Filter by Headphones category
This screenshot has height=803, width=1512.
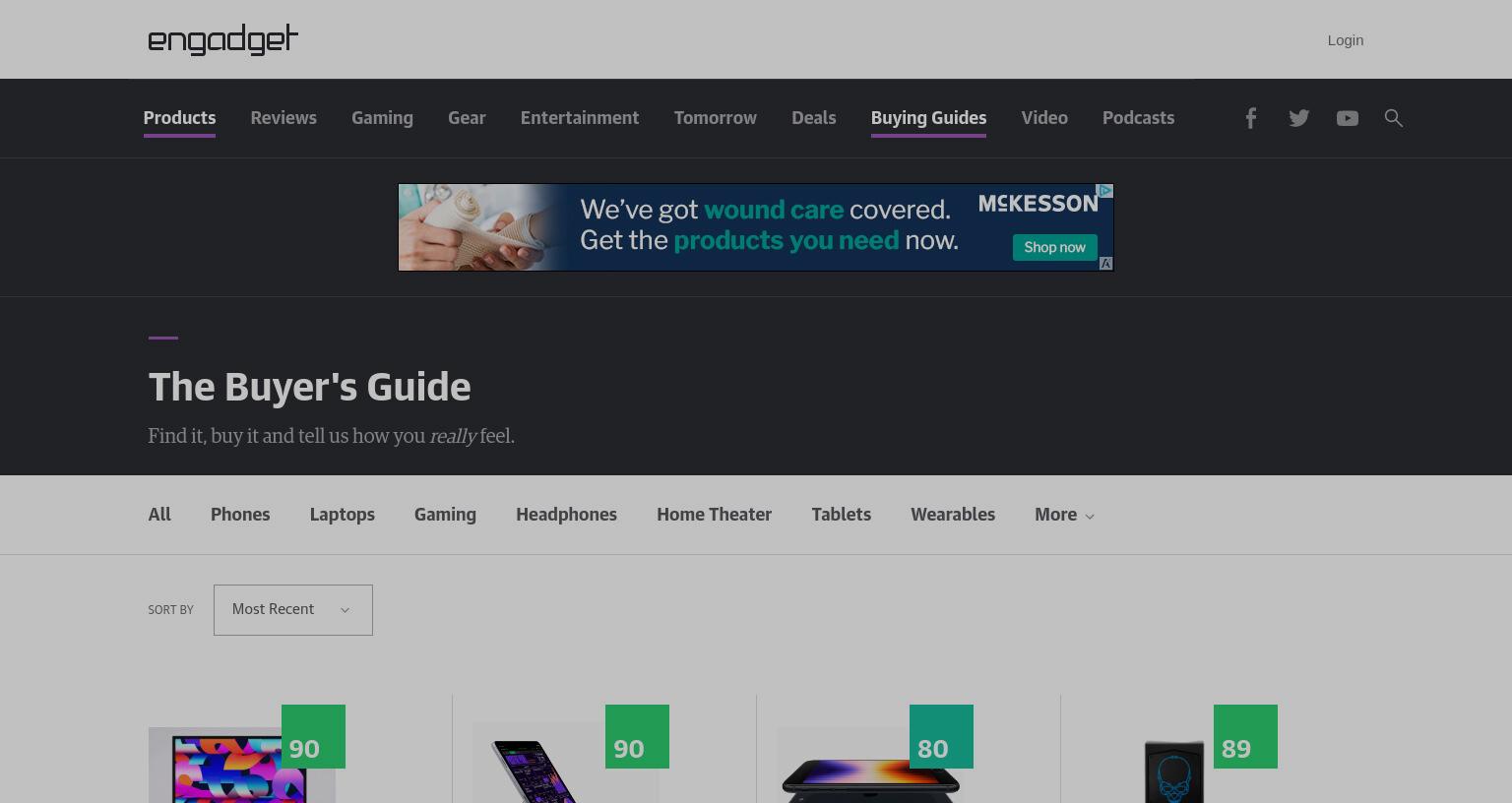(x=566, y=515)
